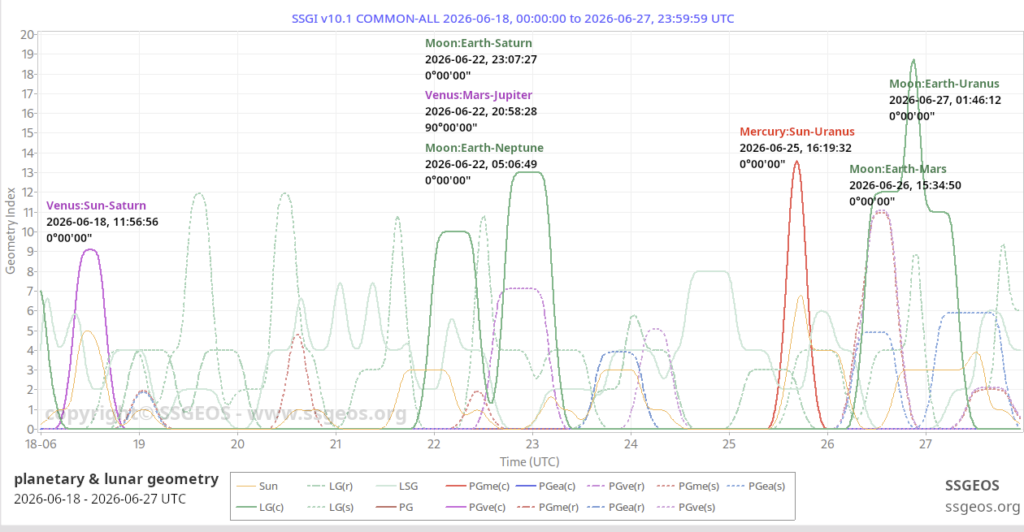Toggle the PGve(r) legend entry

(616, 486)
